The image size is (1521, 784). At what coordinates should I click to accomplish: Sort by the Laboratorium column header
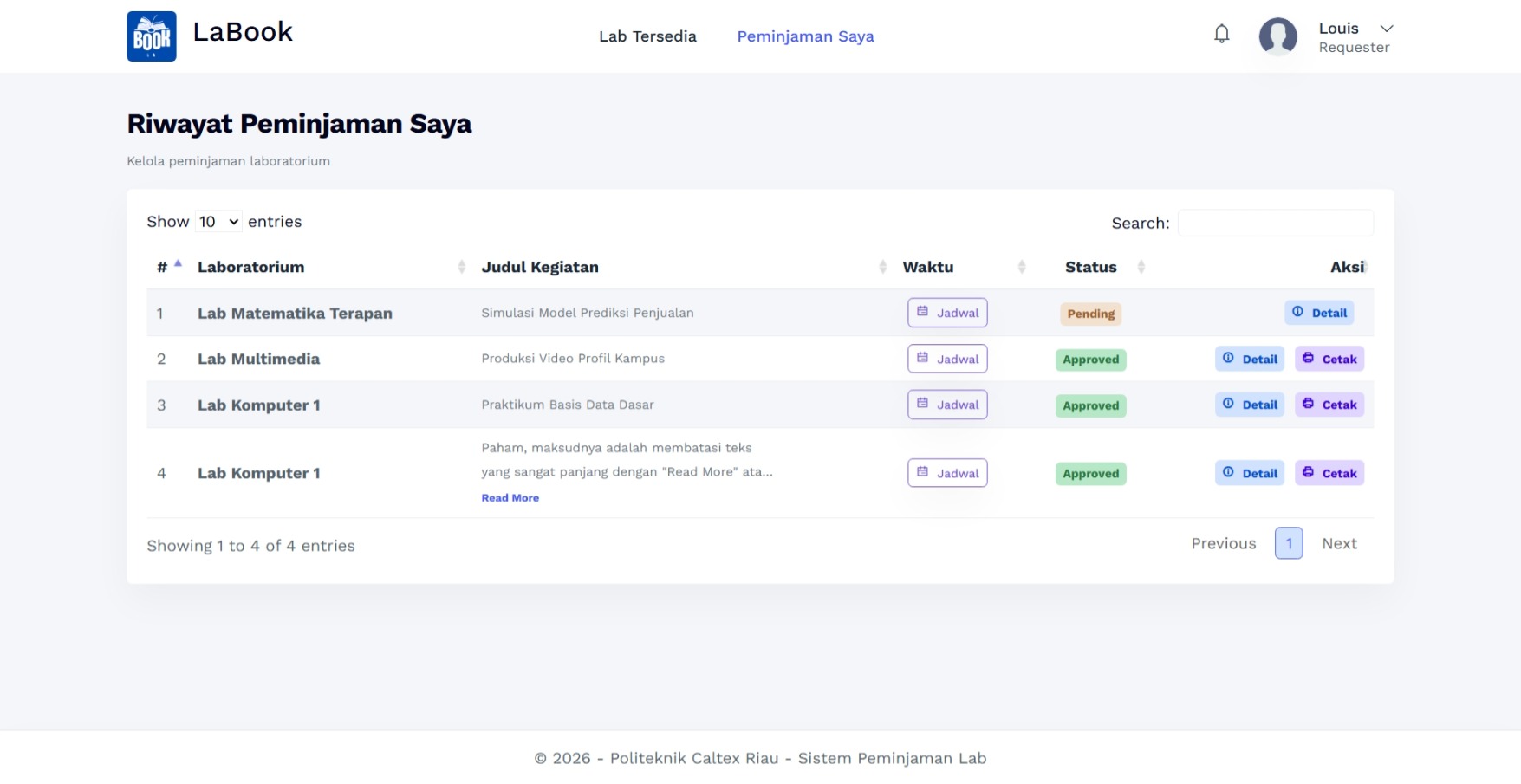(x=329, y=267)
